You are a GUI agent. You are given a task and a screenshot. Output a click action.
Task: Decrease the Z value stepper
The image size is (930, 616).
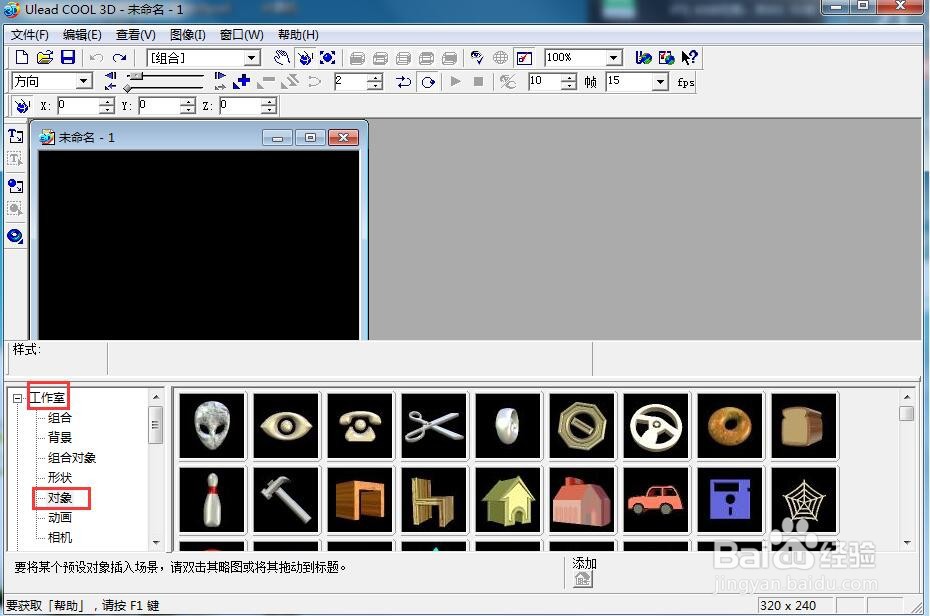[269, 110]
